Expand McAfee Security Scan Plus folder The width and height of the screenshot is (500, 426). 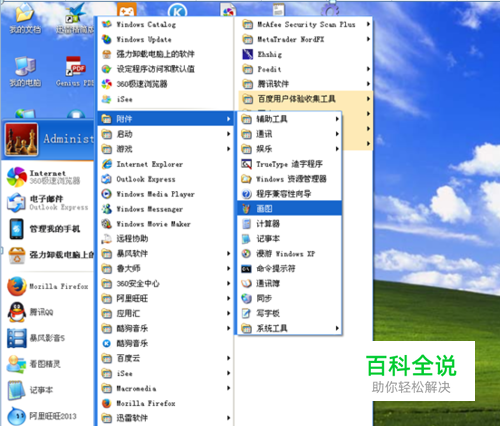305,24
